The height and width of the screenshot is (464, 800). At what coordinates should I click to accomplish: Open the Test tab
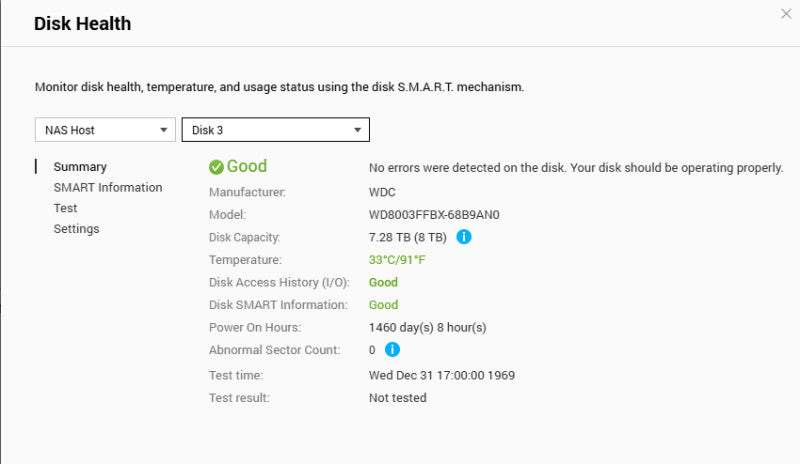click(x=65, y=208)
